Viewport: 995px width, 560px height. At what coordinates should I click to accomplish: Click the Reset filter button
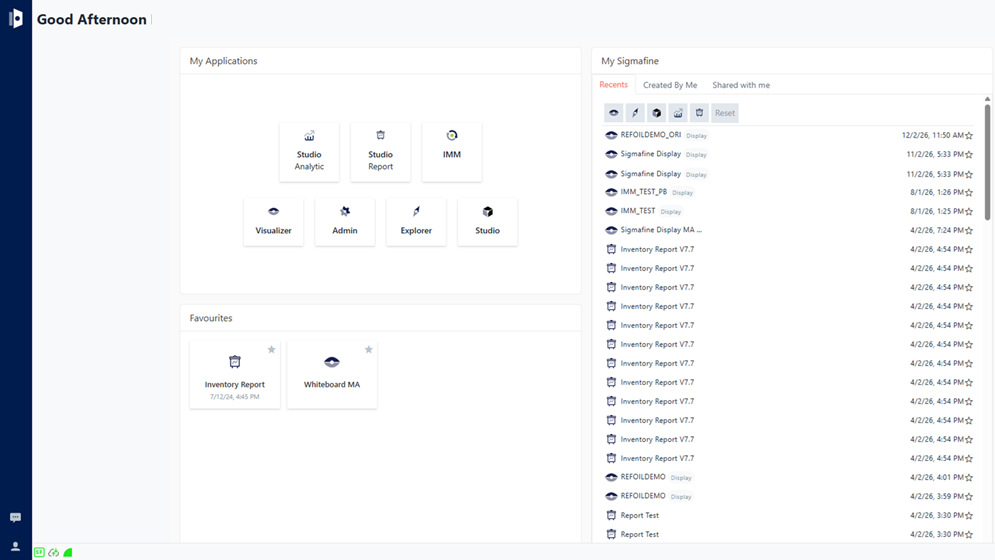pyautogui.click(x=725, y=113)
